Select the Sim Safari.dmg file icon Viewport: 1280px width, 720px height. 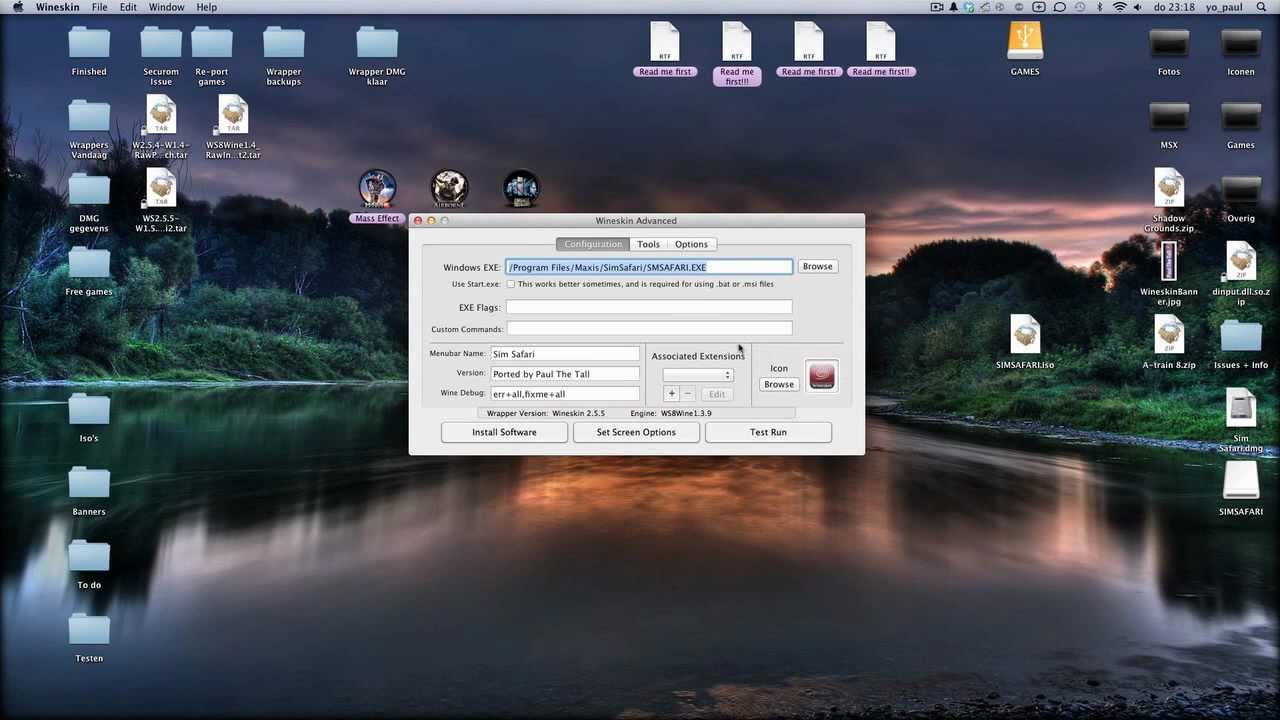(x=1241, y=408)
